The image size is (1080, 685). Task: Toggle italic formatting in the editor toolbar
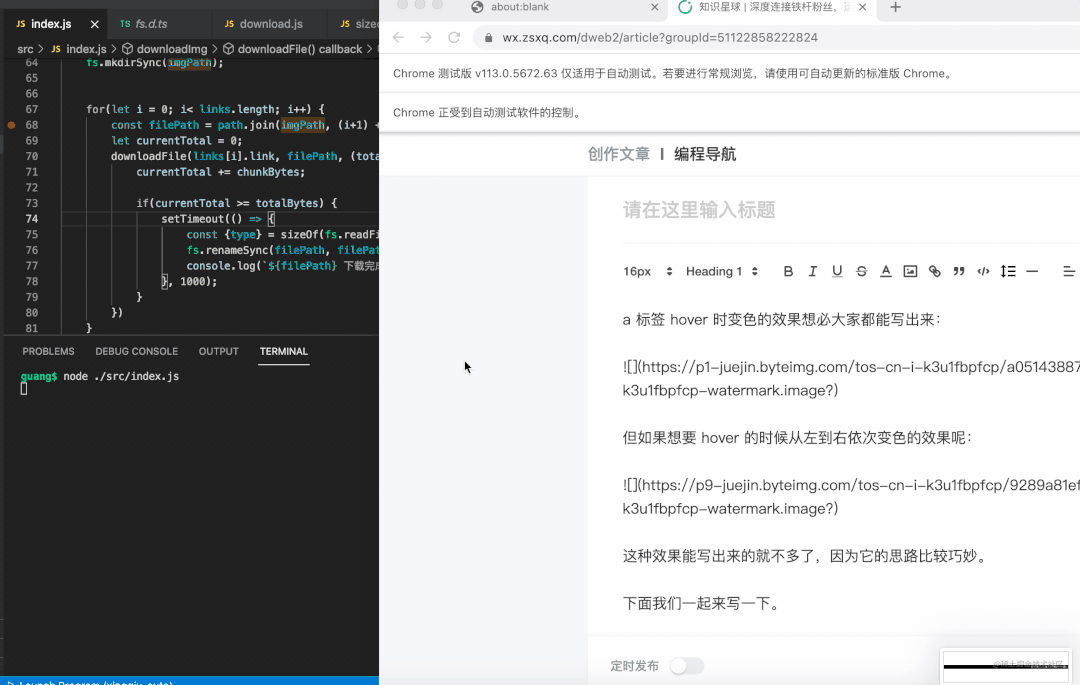pyautogui.click(x=813, y=271)
